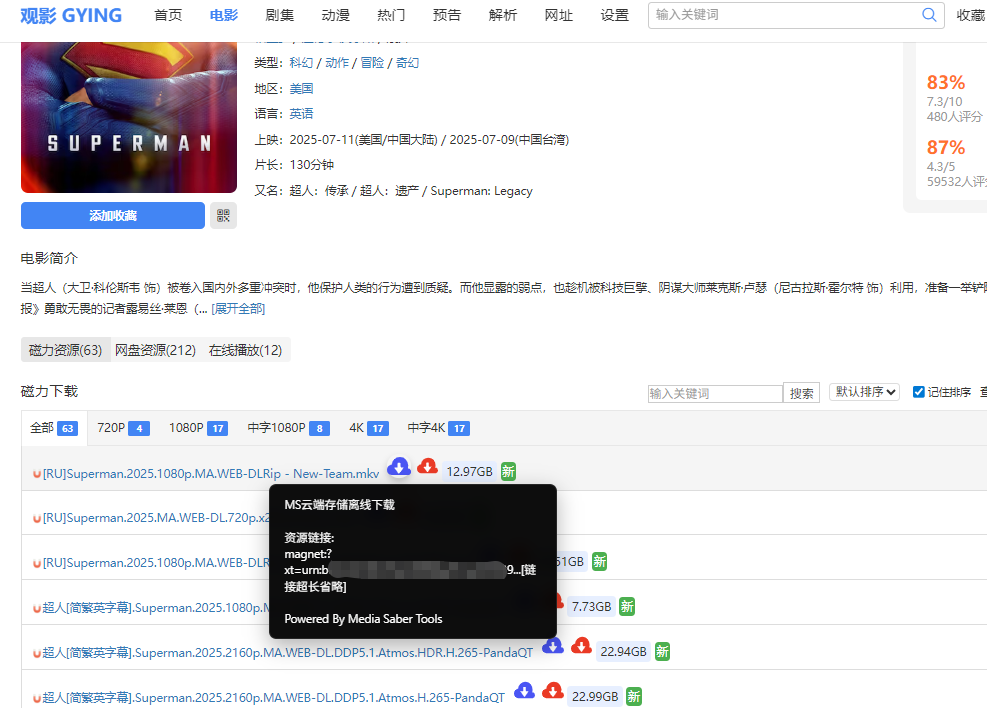Click the green 新 badge on the 12.97GB entry
The width and height of the screenshot is (987, 708).
tap(507, 471)
